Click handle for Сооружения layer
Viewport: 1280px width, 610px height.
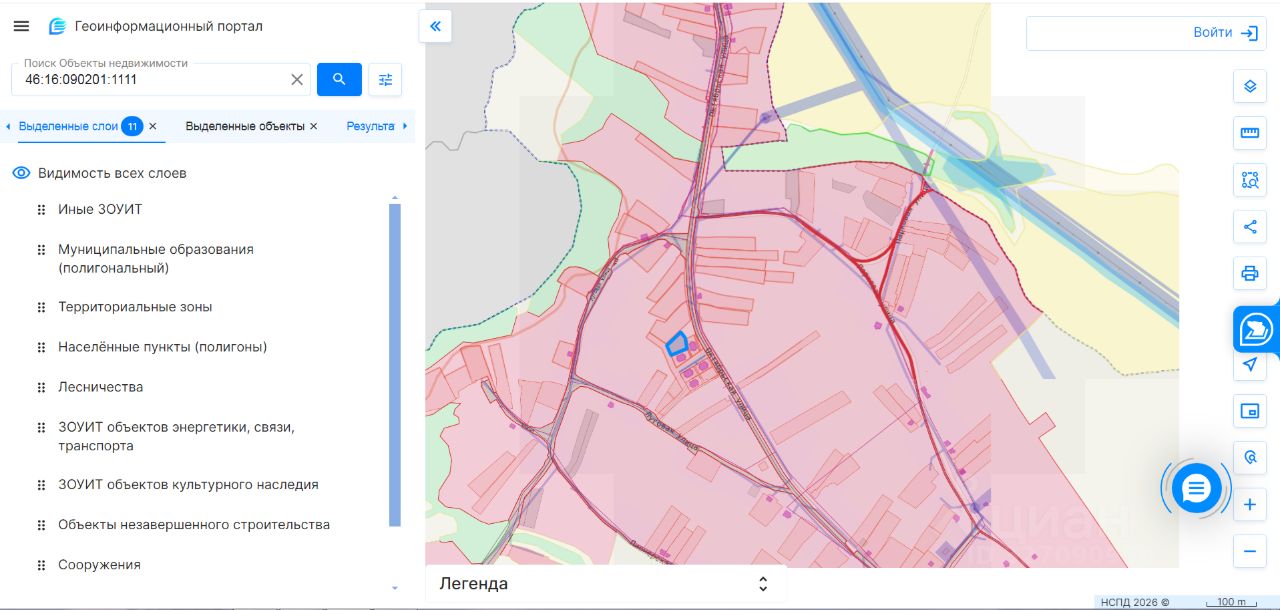click(x=41, y=565)
